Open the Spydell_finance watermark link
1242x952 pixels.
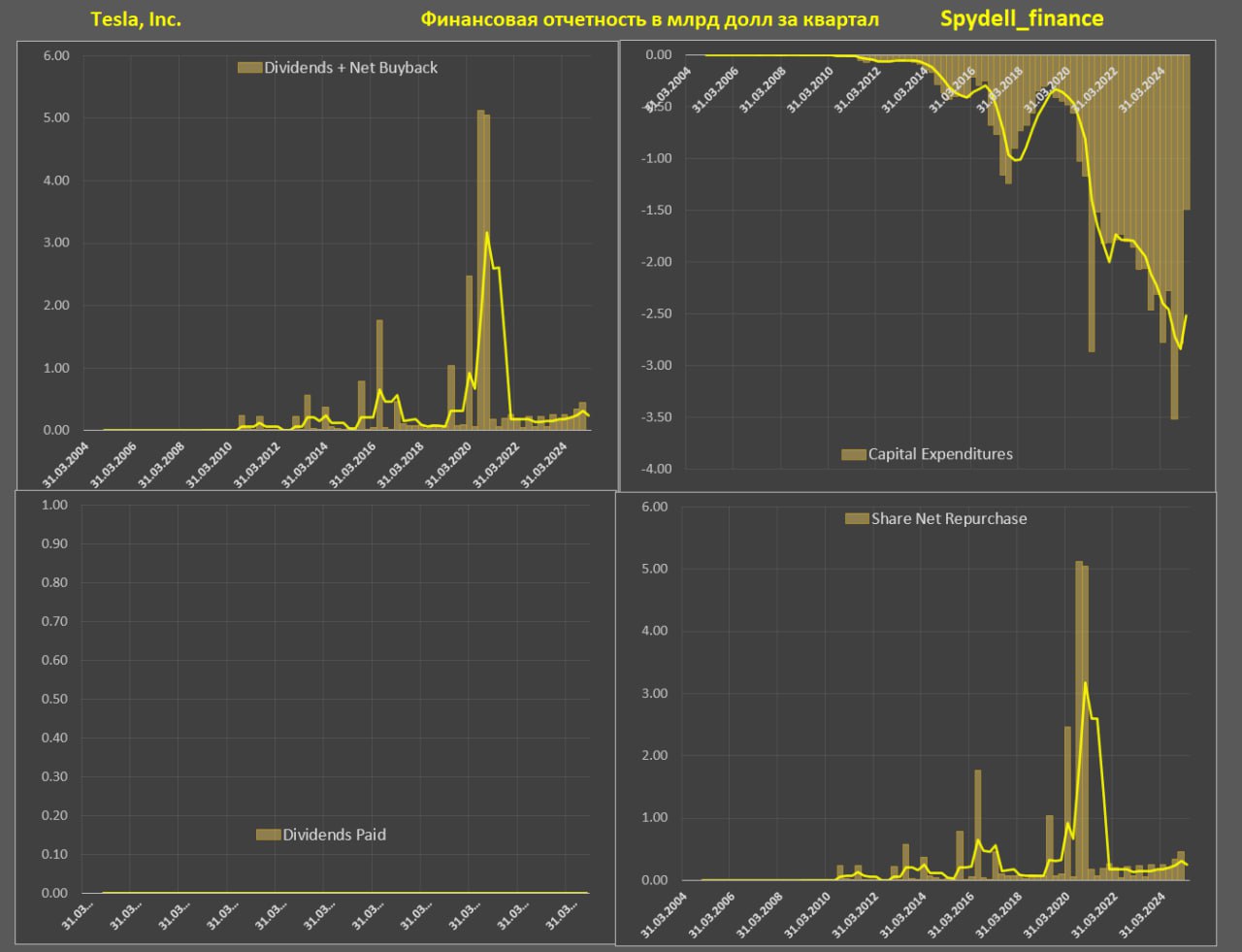pyautogui.click(x=1021, y=18)
